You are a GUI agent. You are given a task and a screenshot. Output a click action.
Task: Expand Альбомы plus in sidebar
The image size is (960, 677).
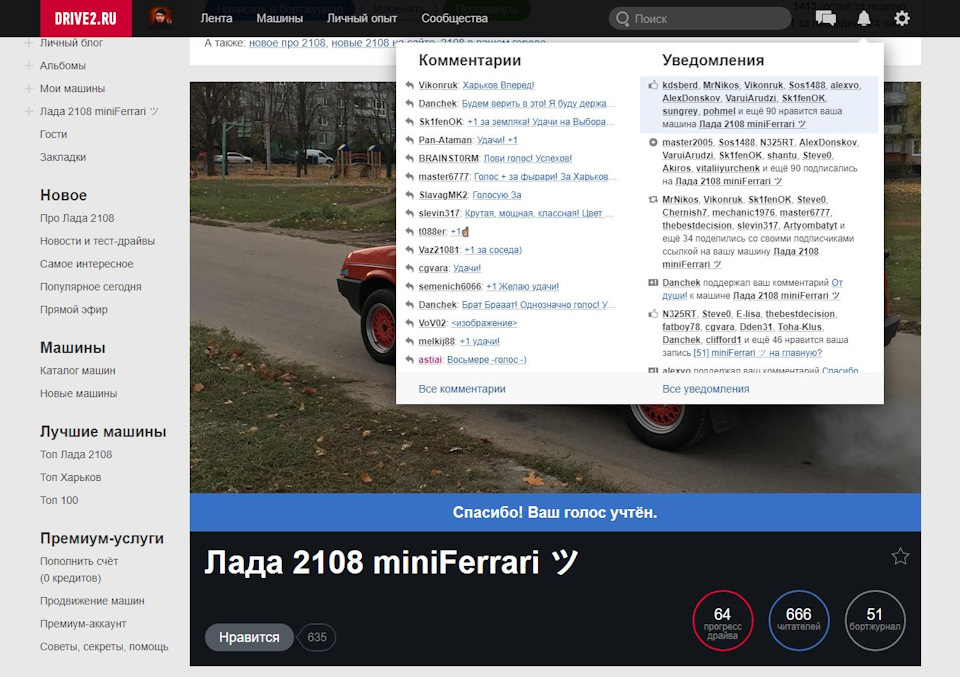(x=28, y=65)
